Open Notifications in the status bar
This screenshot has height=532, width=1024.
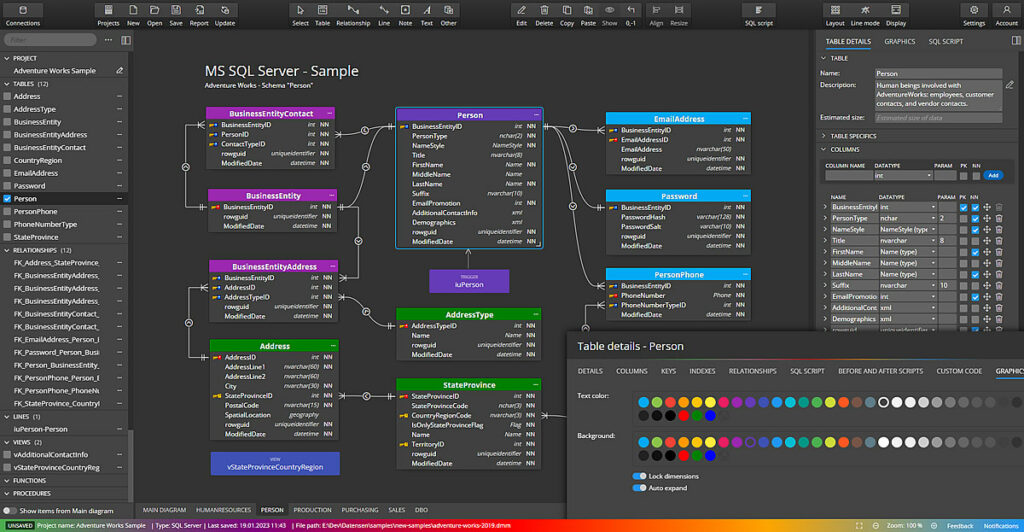pyautogui.click(x=1000, y=525)
